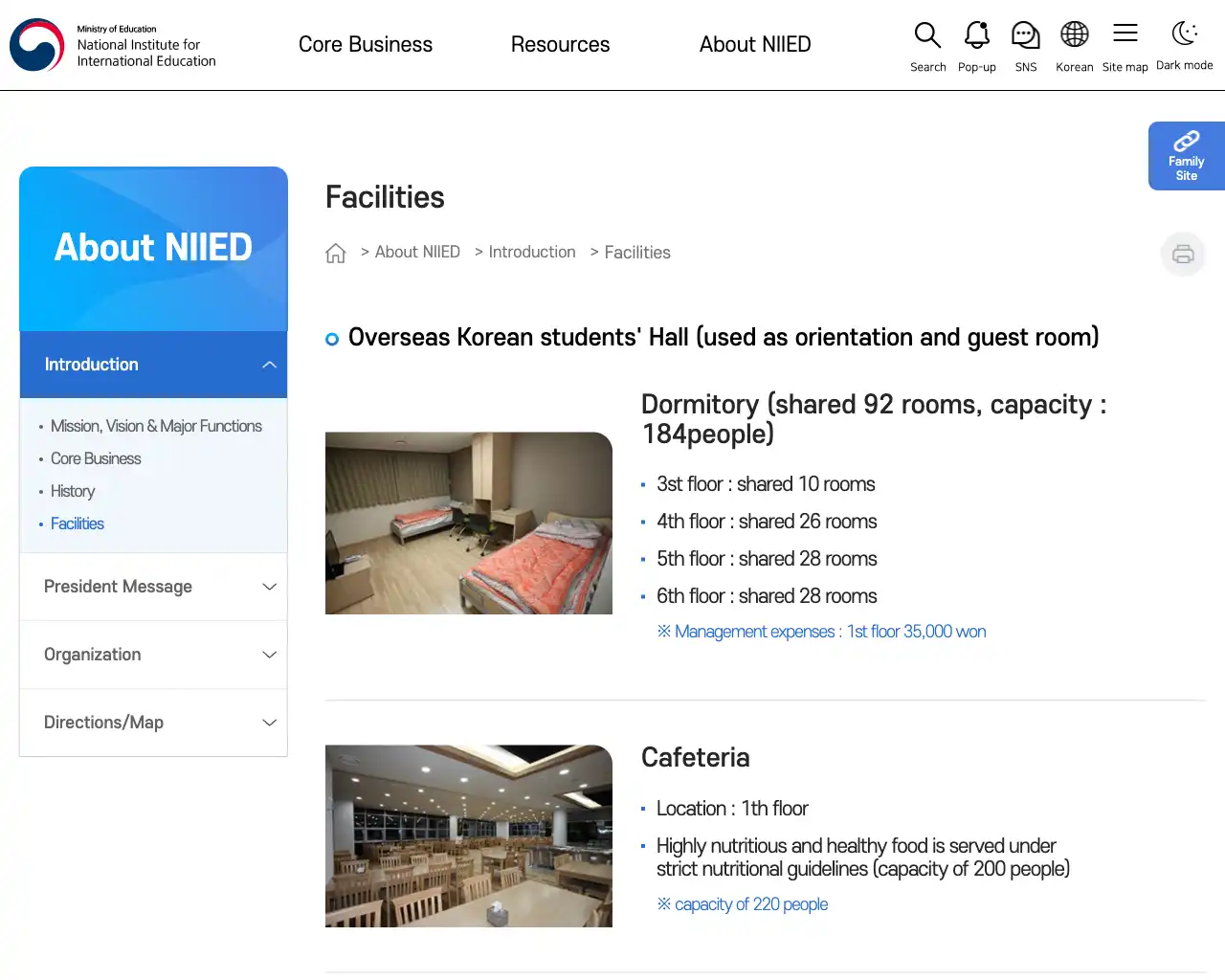Click '6th floor : shared 28 rooms'
Screen dimensions: 1225x980
pos(767,596)
